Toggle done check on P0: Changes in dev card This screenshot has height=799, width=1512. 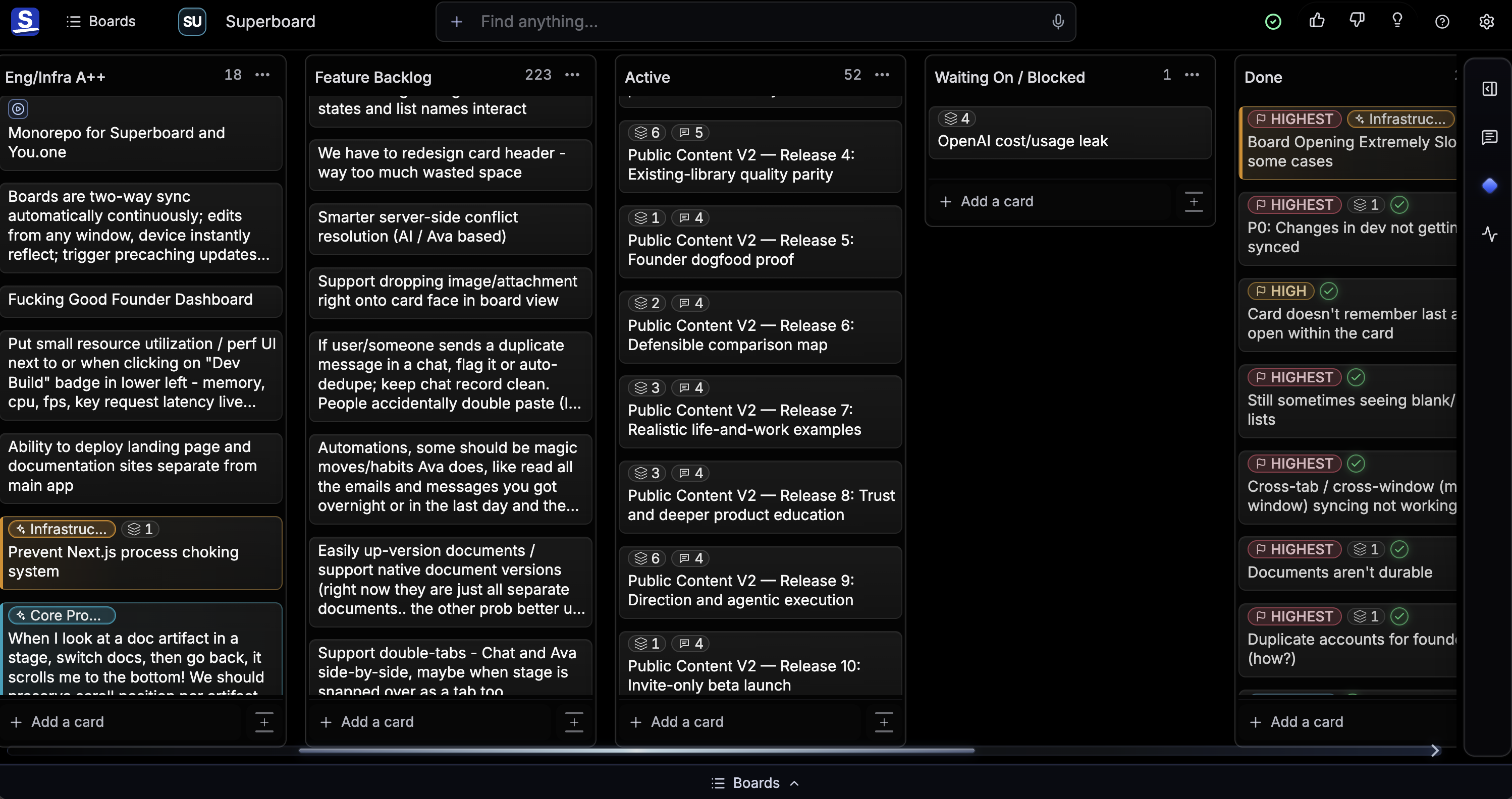pos(1399,205)
